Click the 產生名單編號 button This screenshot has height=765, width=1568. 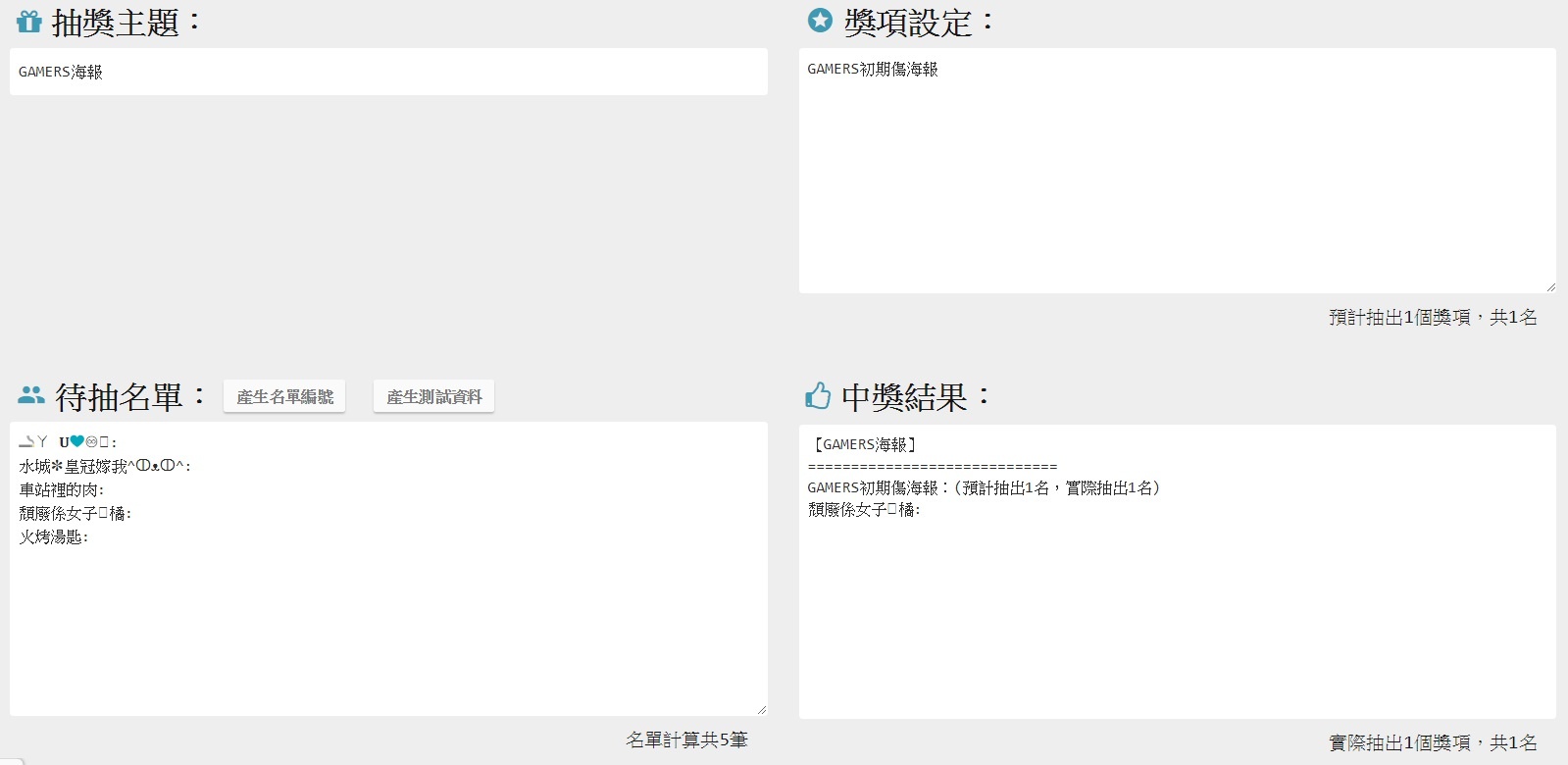pos(284,396)
